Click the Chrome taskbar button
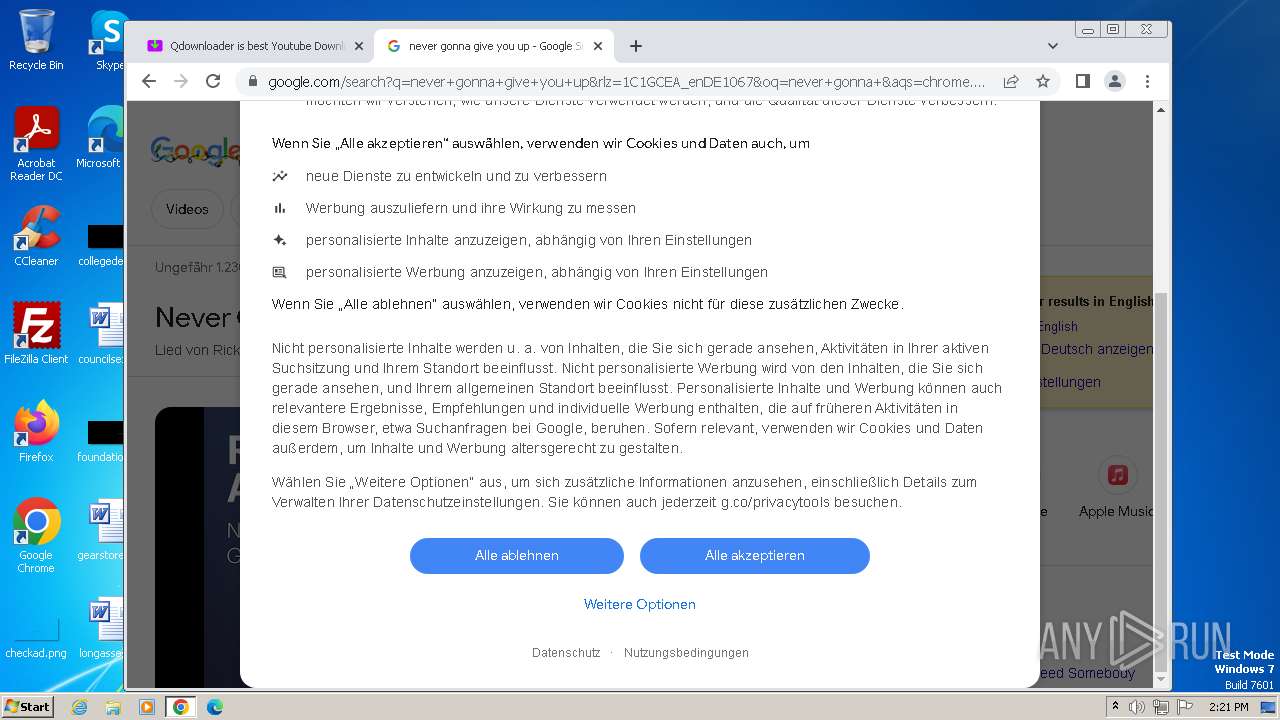 tap(181, 707)
